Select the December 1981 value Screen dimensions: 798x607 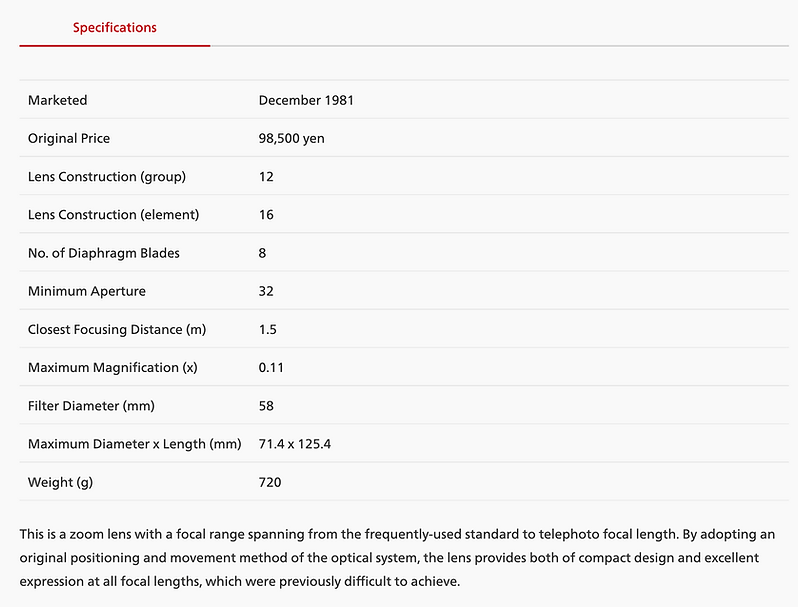(x=306, y=100)
